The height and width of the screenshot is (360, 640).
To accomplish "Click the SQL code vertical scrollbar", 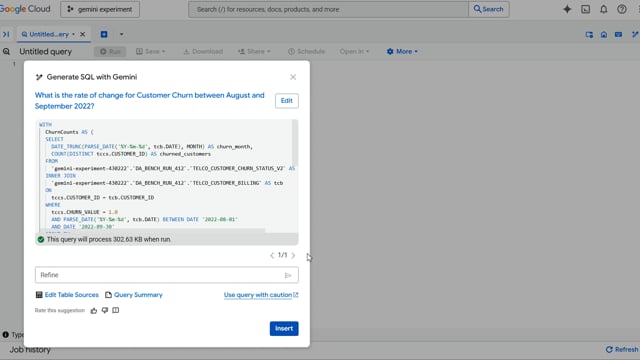I will point(295,143).
